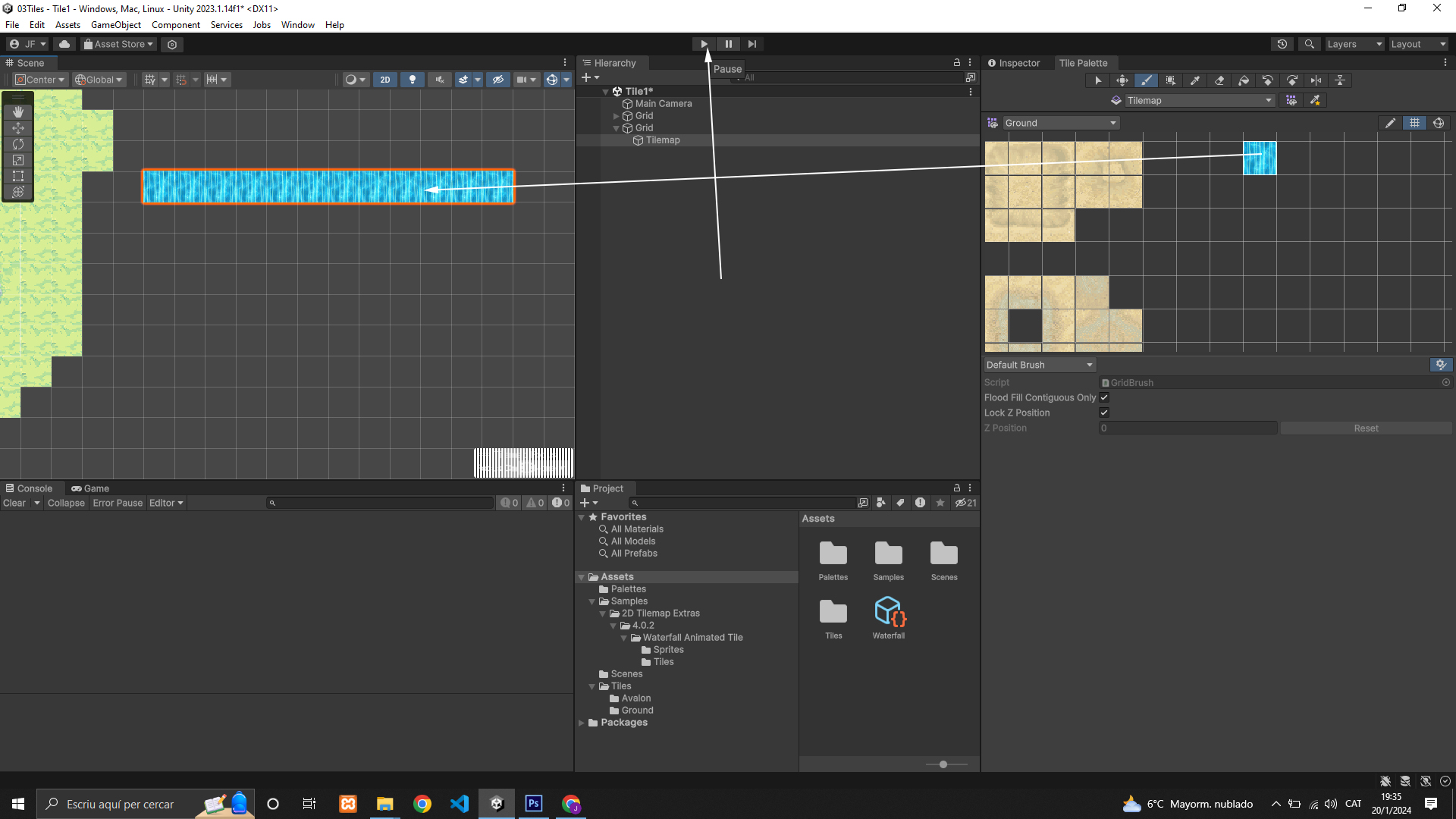The height and width of the screenshot is (819, 1456).
Task: Adjust the Project icon size slider
Action: [x=943, y=764]
